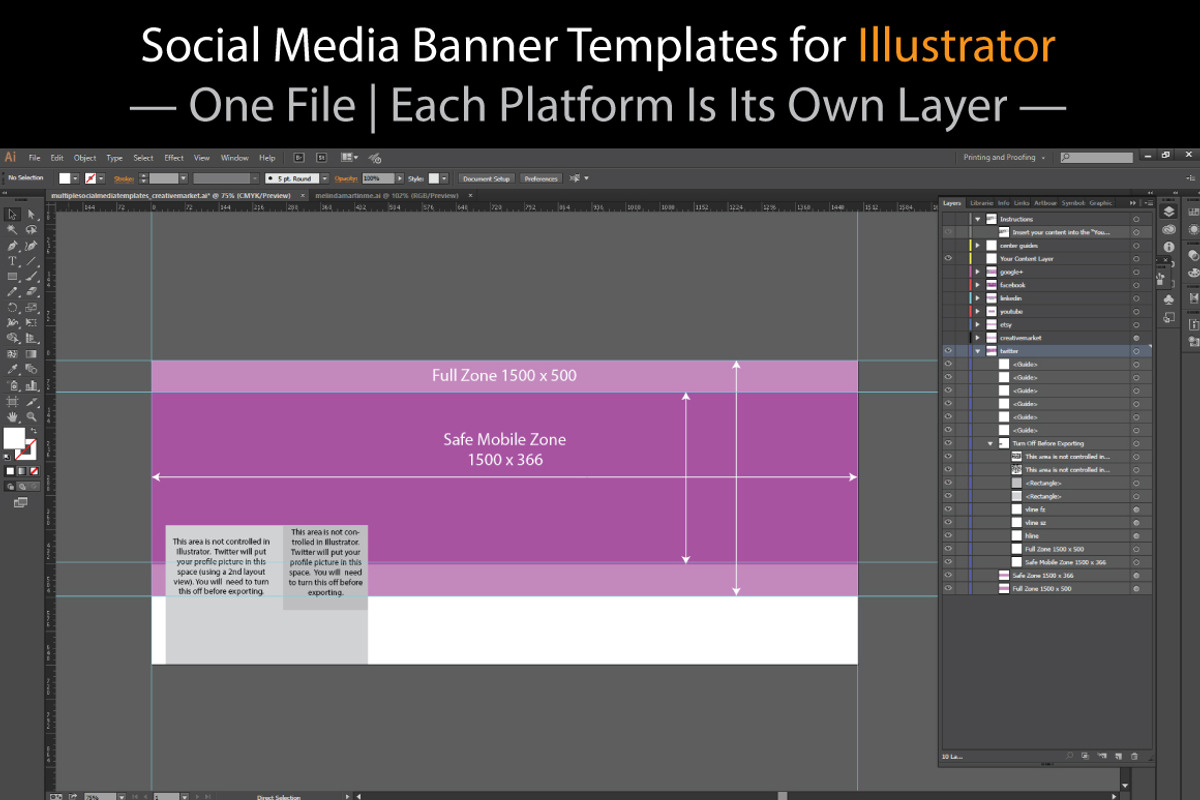Show the facebook layer via visibility column

[948, 285]
